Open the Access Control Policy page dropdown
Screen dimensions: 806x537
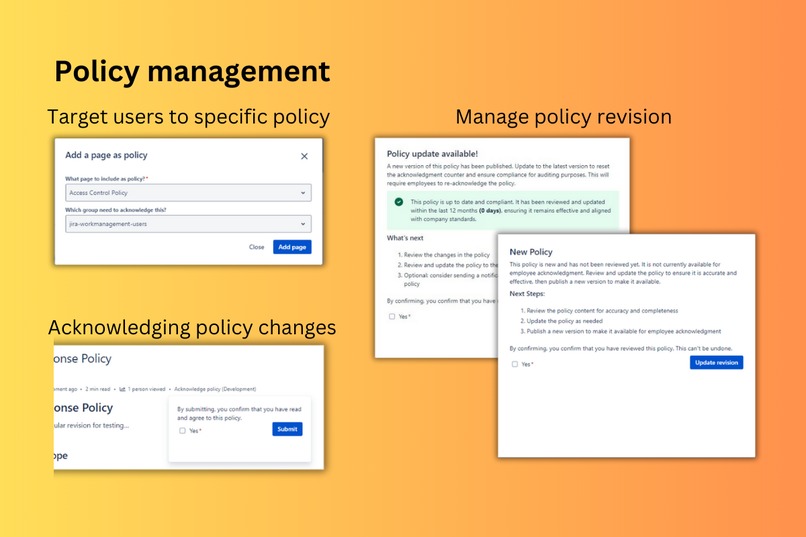point(188,193)
